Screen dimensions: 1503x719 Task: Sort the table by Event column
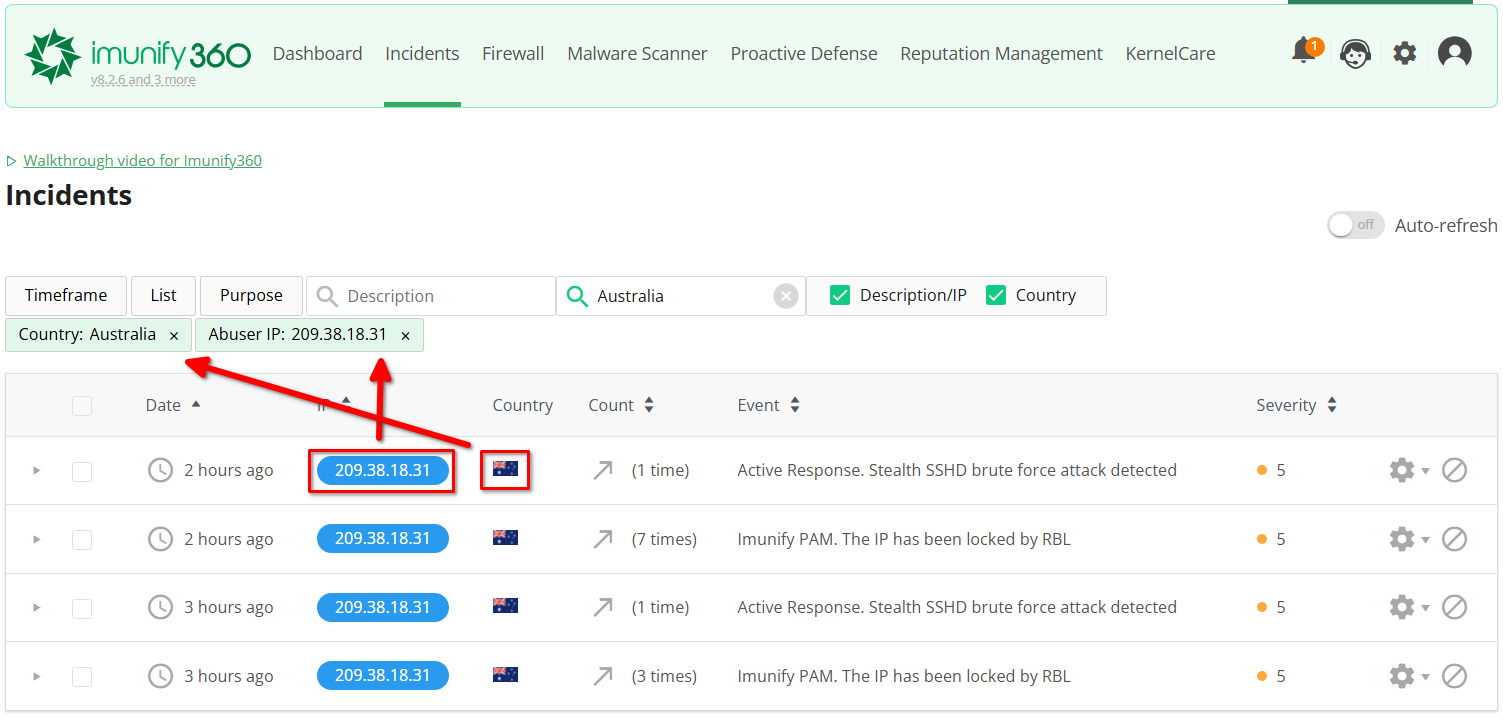pos(768,405)
